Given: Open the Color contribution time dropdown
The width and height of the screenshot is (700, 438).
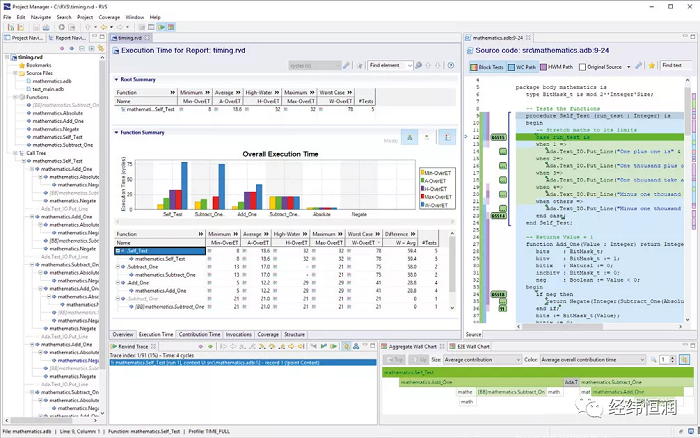Looking at the screenshot, I should coord(593,359).
